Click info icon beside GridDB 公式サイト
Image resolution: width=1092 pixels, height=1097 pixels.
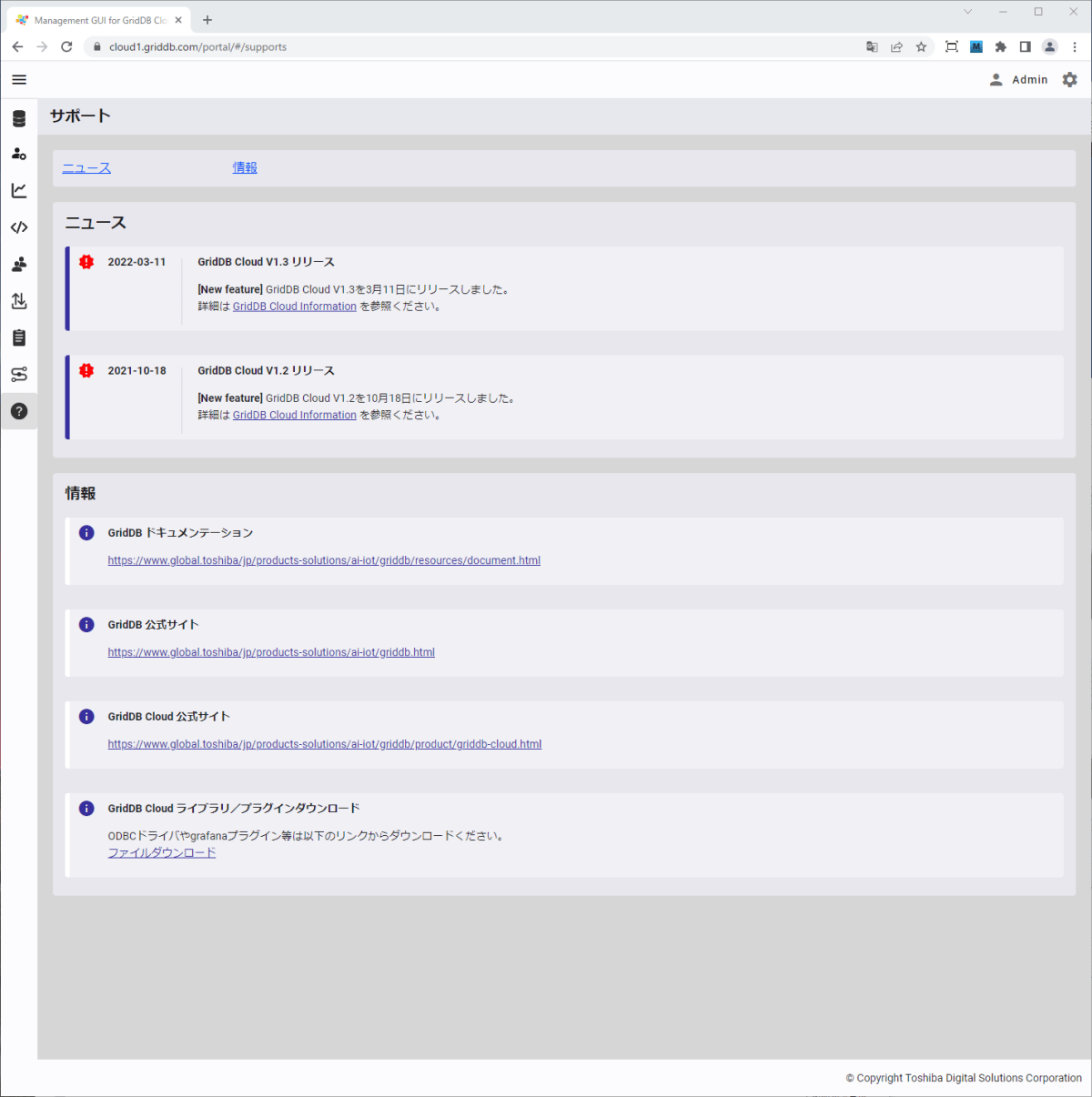point(86,625)
